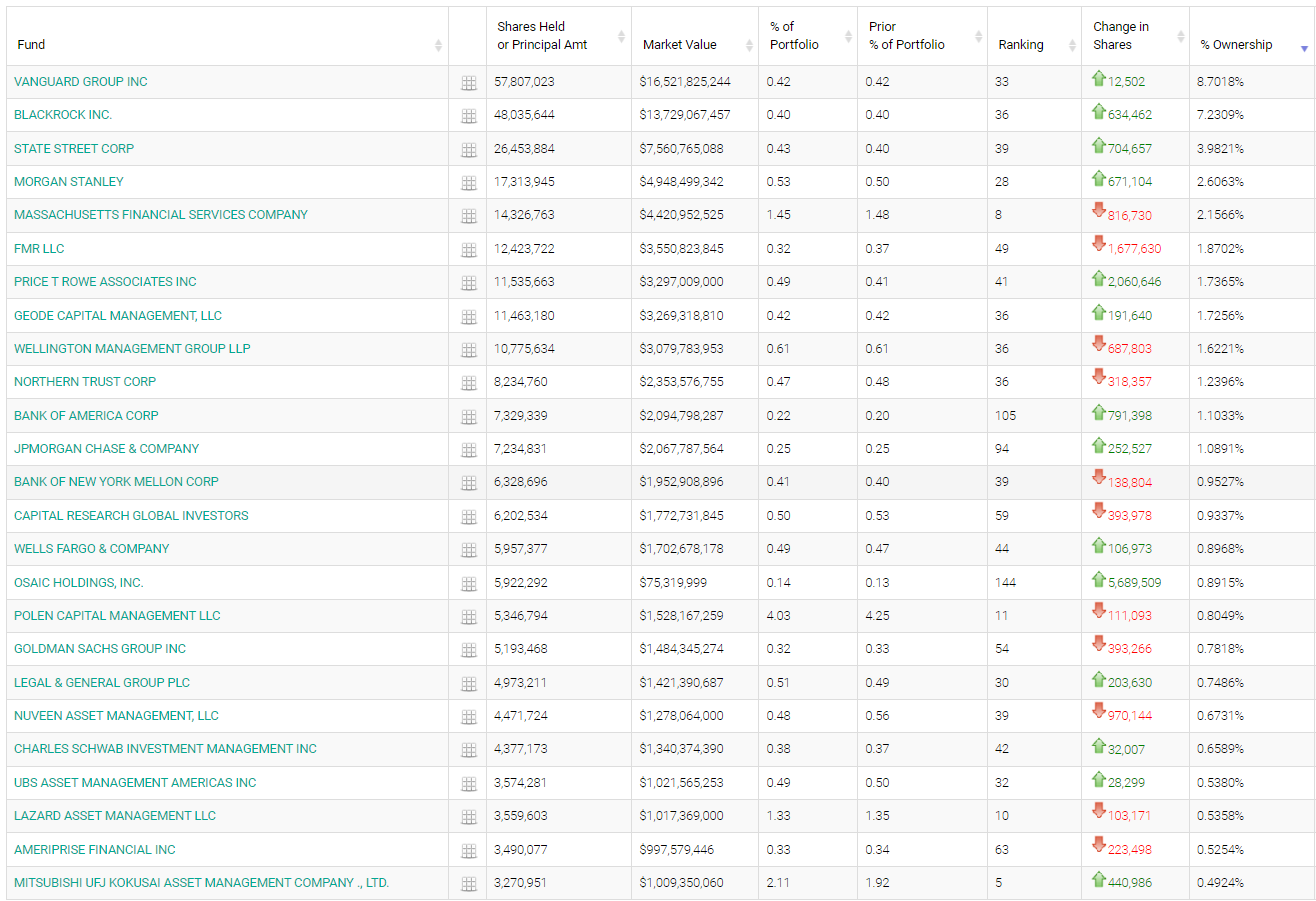1316x901 pixels.
Task: Select Wells Fargo ownership 0.8968%
Action: (x=1220, y=549)
